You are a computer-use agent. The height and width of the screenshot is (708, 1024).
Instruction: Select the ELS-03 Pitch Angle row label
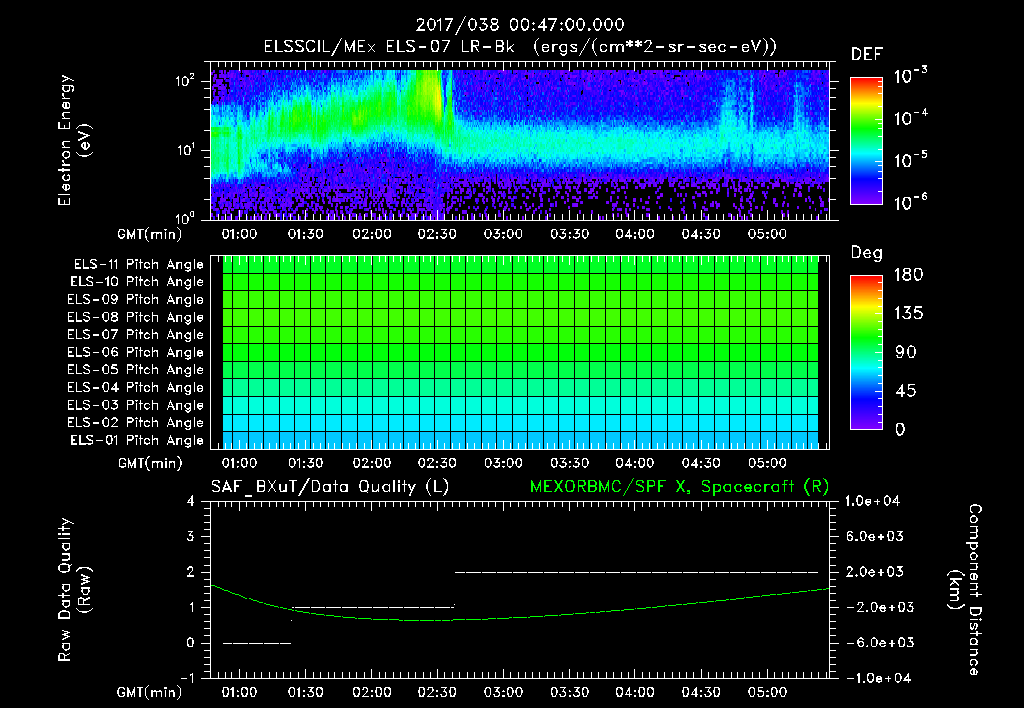tap(136, 406)
